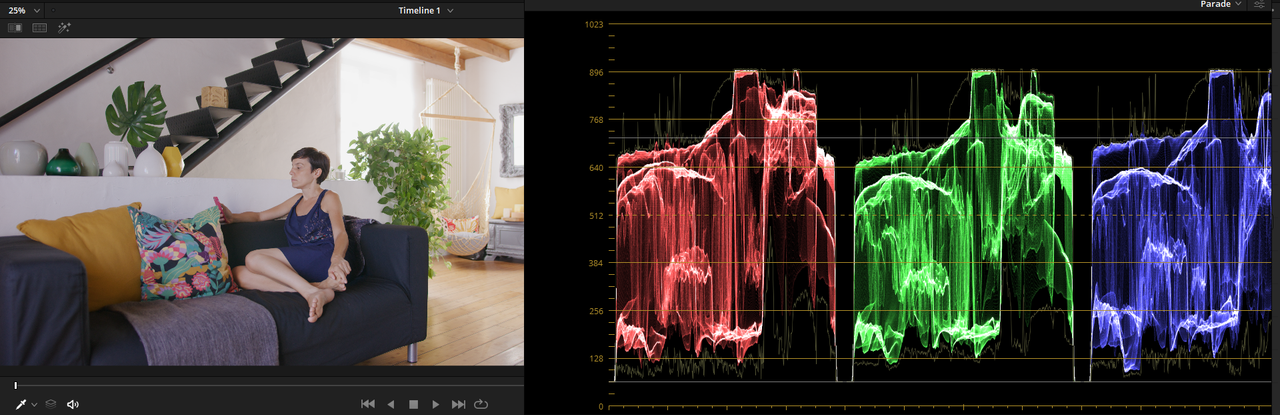Click the 512 scale label
The image size is (1280, 415).
[x=596, y=215]
